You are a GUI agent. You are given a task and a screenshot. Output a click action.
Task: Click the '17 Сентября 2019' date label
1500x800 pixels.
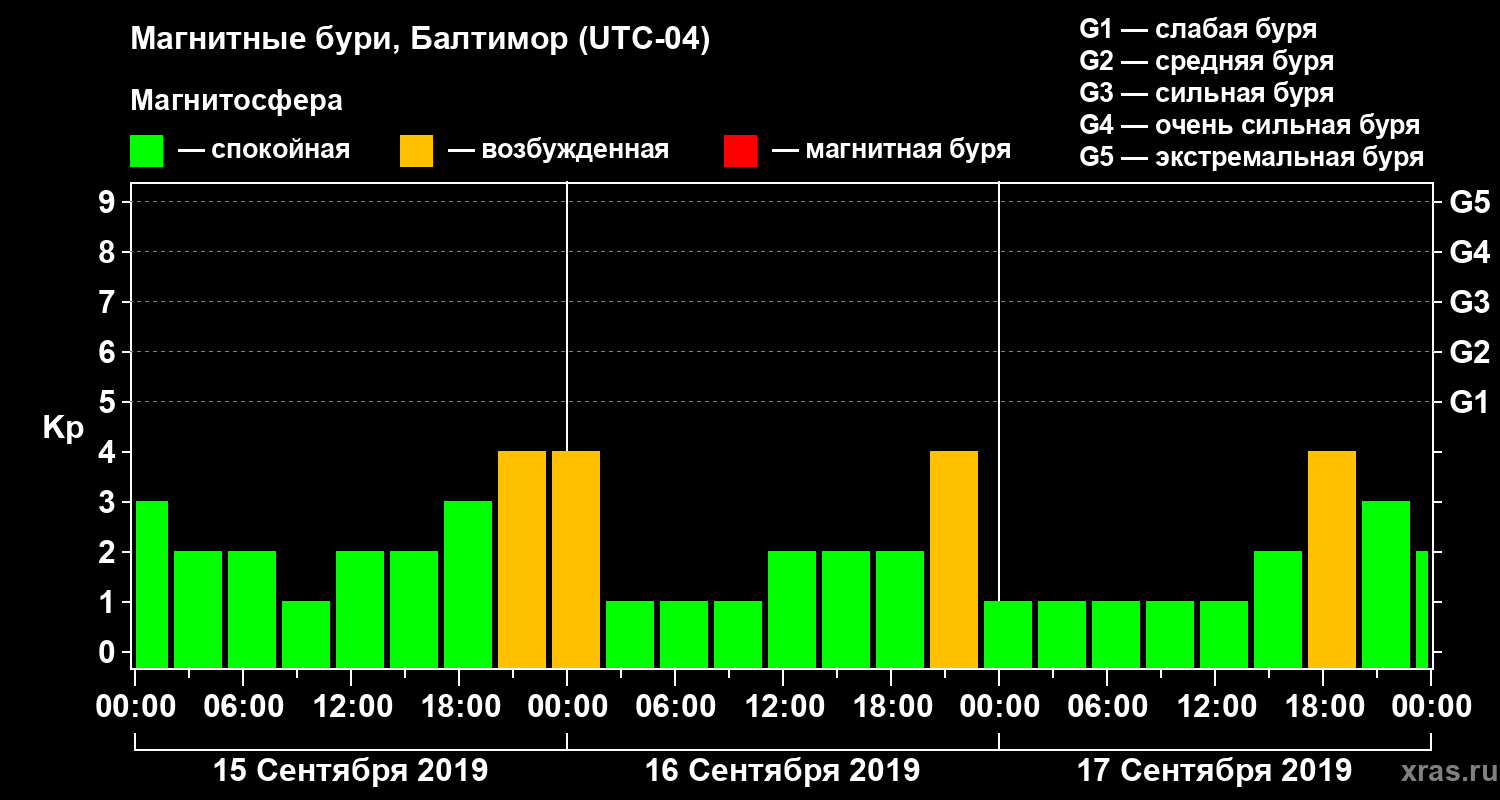1214,770
